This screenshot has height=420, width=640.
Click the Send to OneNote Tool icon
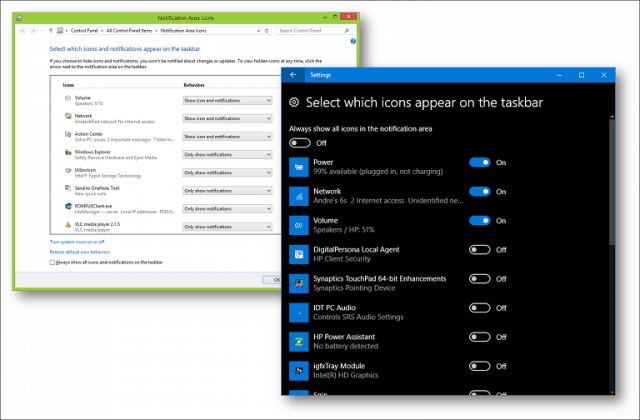(68, 188)
